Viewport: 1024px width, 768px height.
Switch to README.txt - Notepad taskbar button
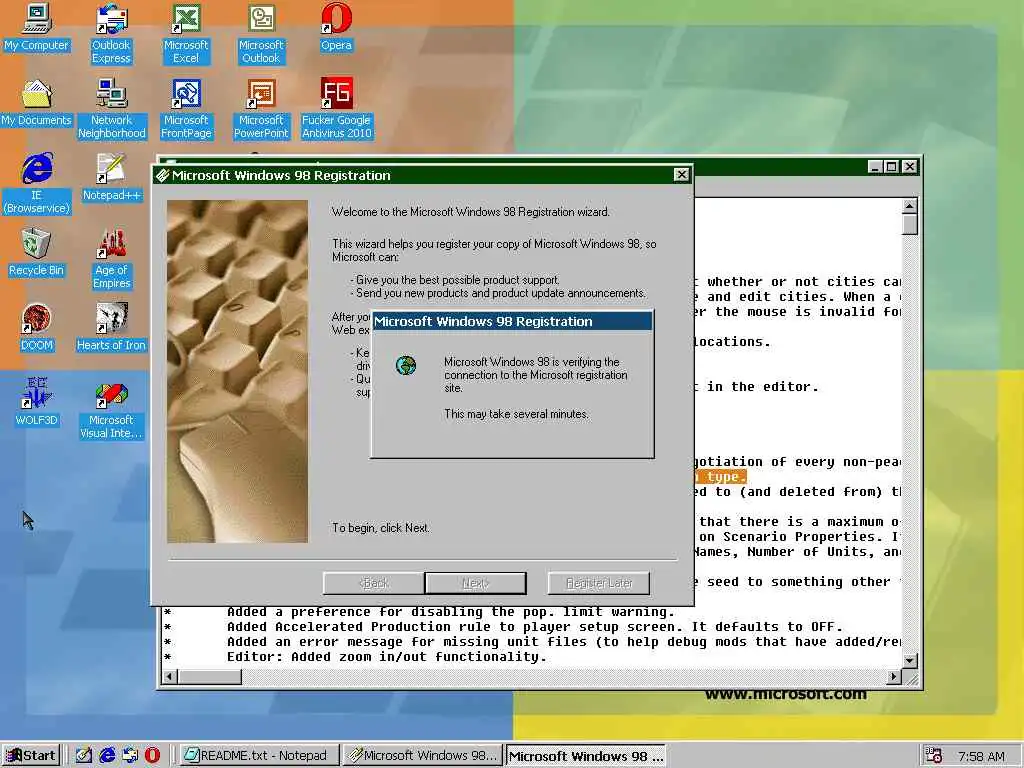pyautogui.click(x=259, y=756)
